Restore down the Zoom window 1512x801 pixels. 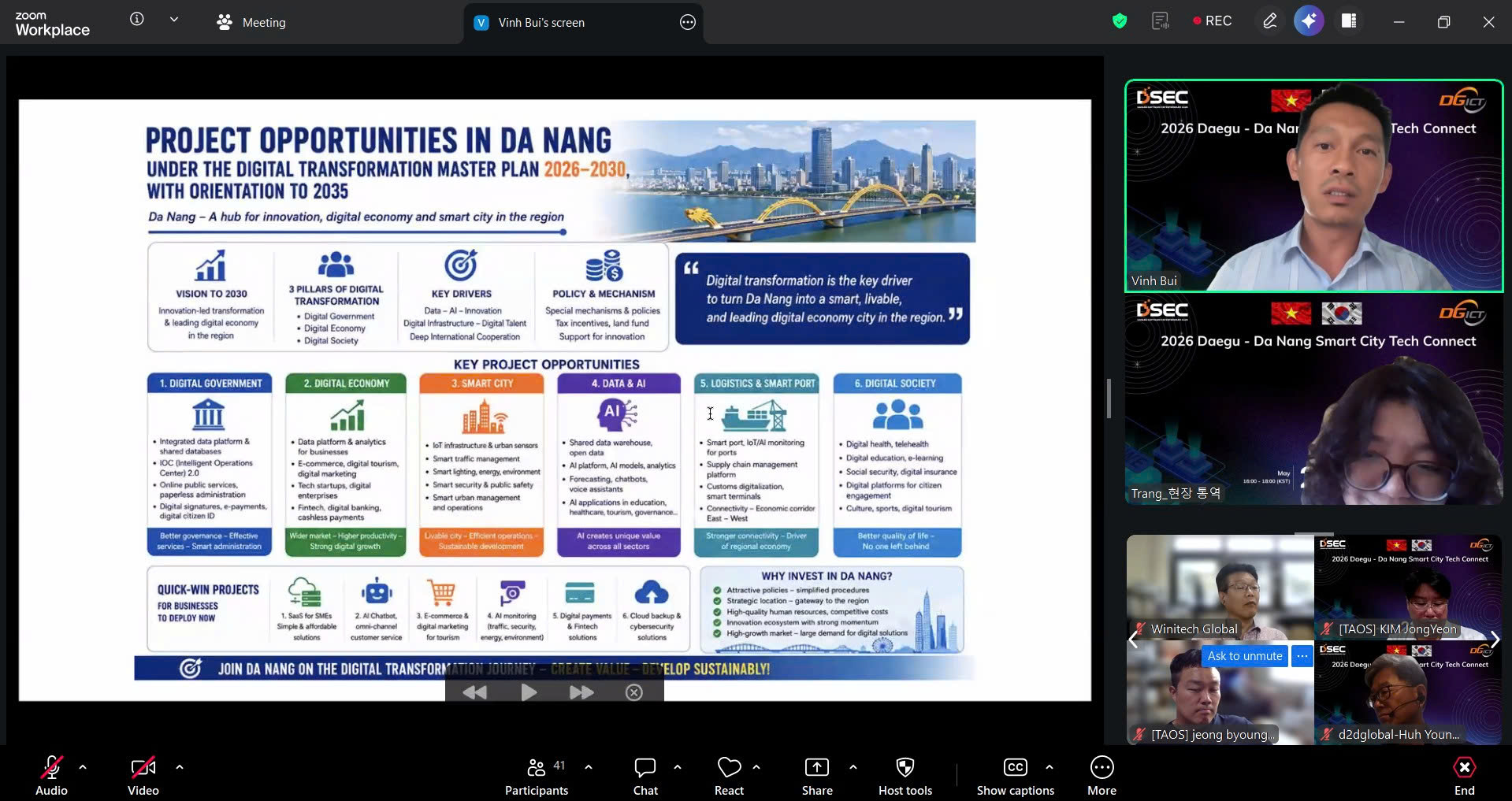tap(1443, 22)
